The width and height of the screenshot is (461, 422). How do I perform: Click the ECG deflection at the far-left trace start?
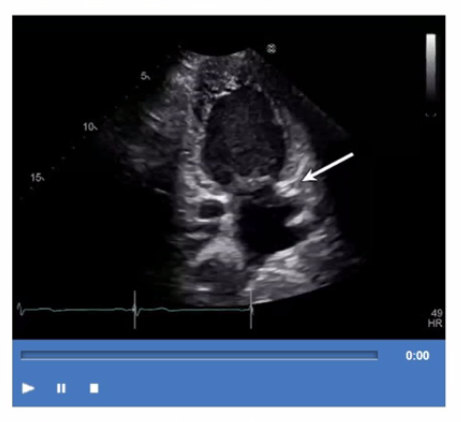pos(21,309)
